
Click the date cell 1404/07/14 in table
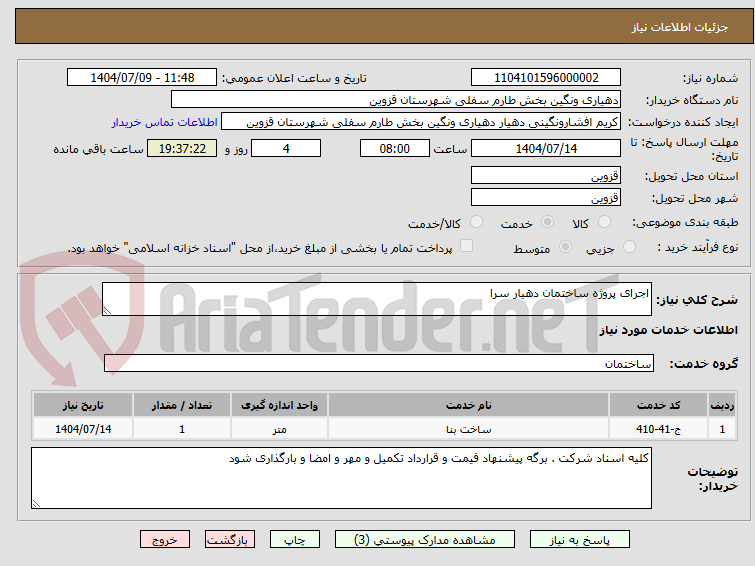pos(83,429)
